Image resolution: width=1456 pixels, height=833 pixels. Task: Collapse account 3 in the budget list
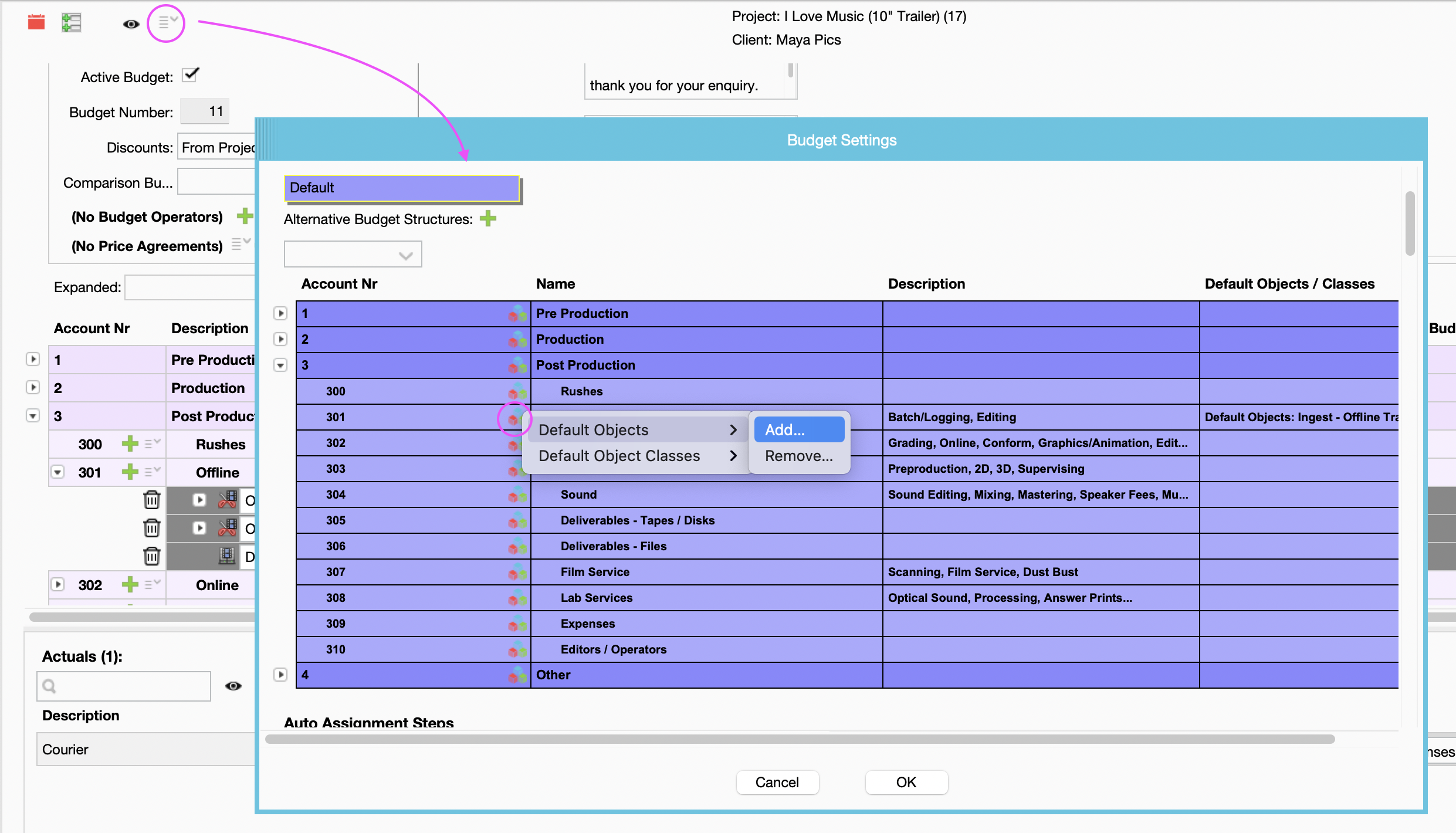[x=33, y=415]
